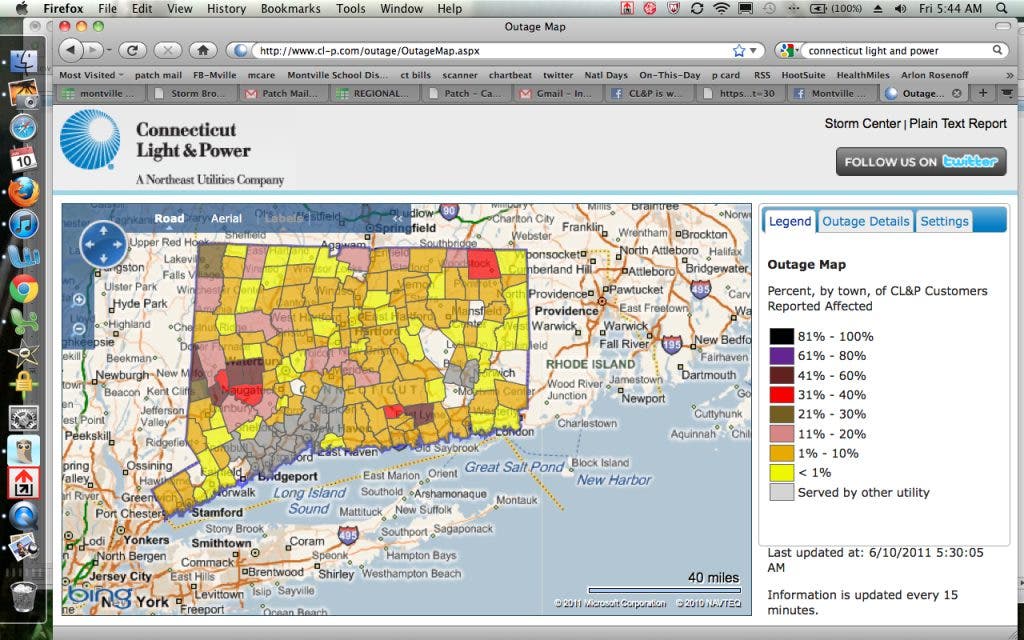Pan the map up with the compass arrow
This screenshot has height=640, width=1024.
(x=103, y=229)
